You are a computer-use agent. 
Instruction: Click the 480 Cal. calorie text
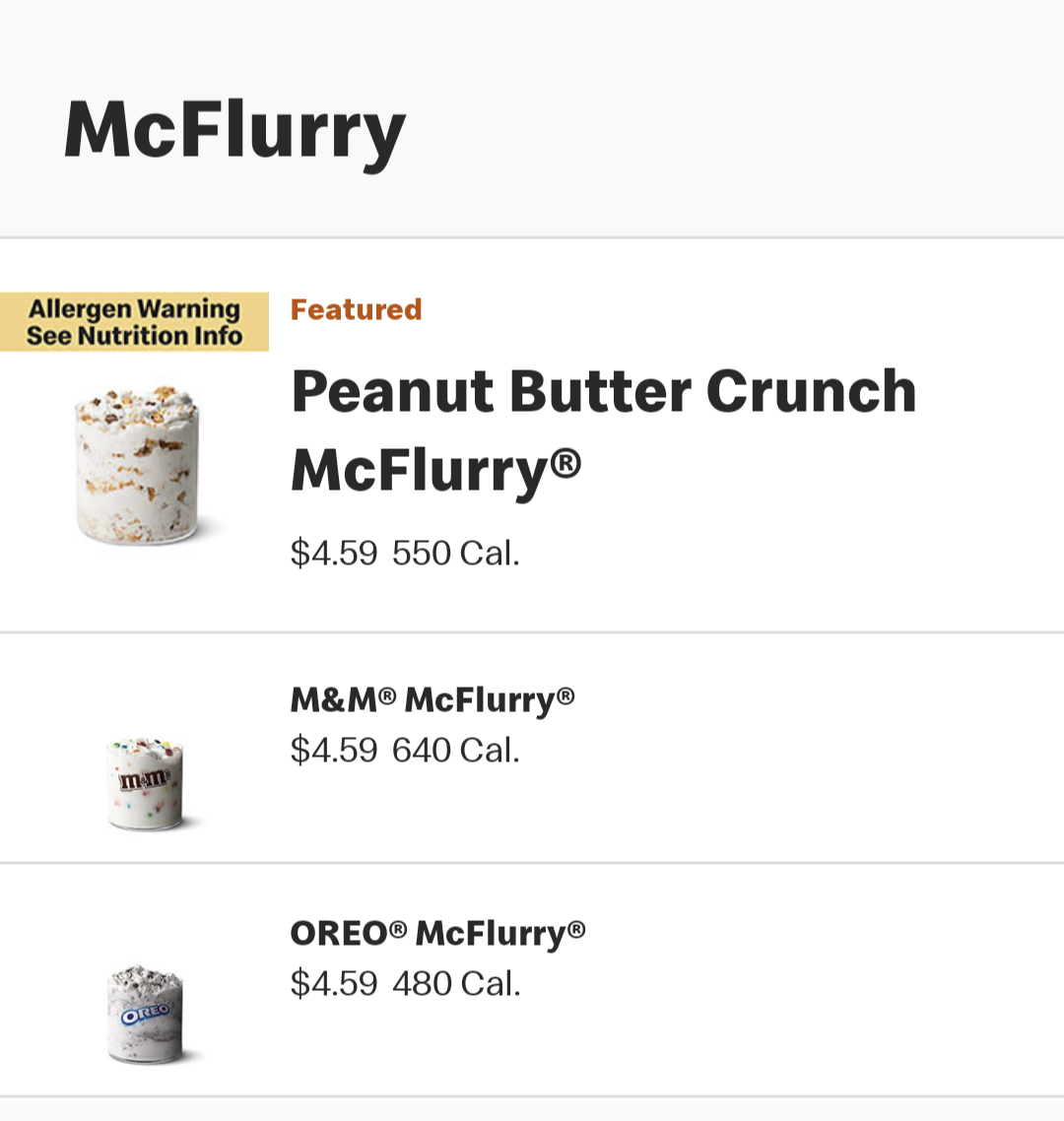pyautogui.click(x=456, y=984)
